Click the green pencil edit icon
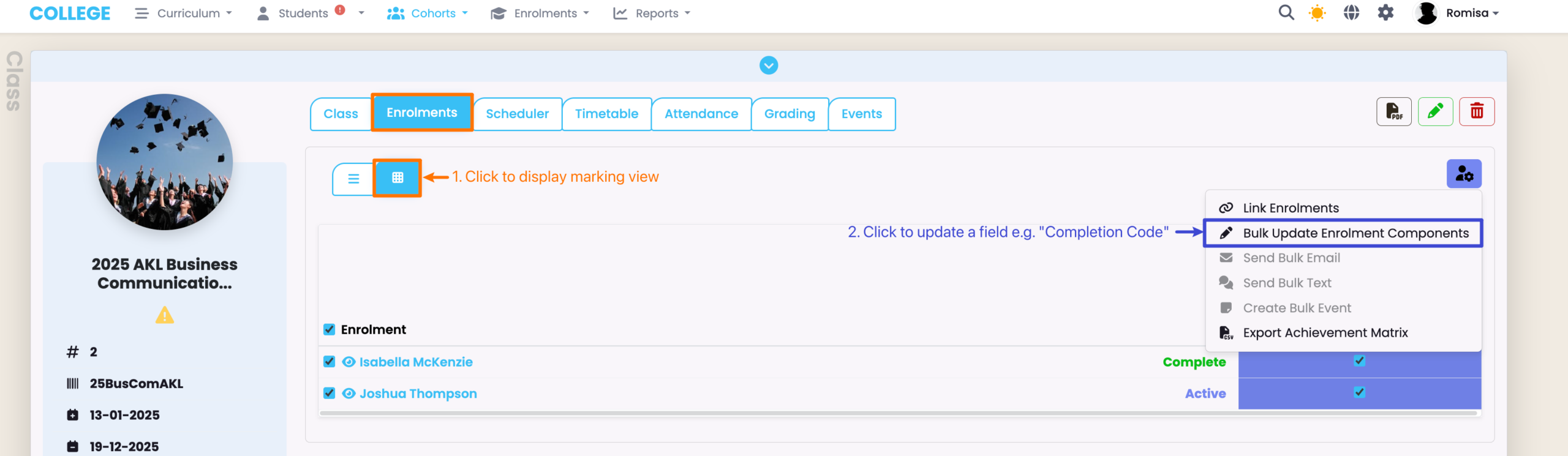 click(x=1435, y=111)
